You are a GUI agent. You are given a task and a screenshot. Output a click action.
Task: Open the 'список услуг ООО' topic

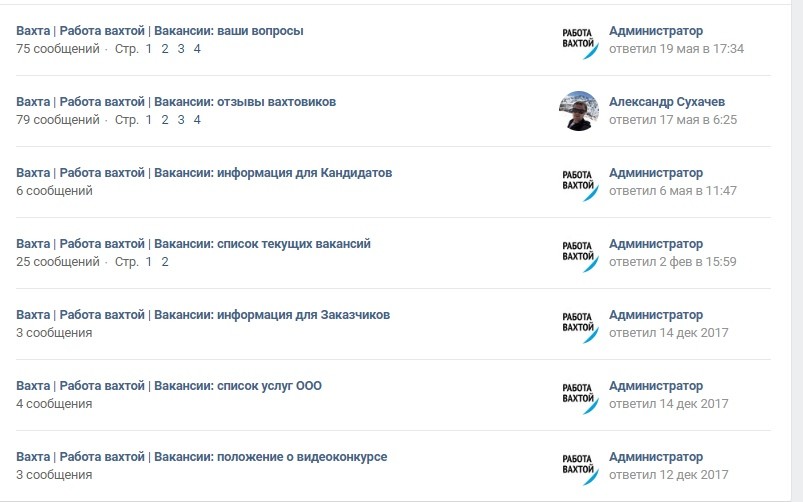coord(169,386)
